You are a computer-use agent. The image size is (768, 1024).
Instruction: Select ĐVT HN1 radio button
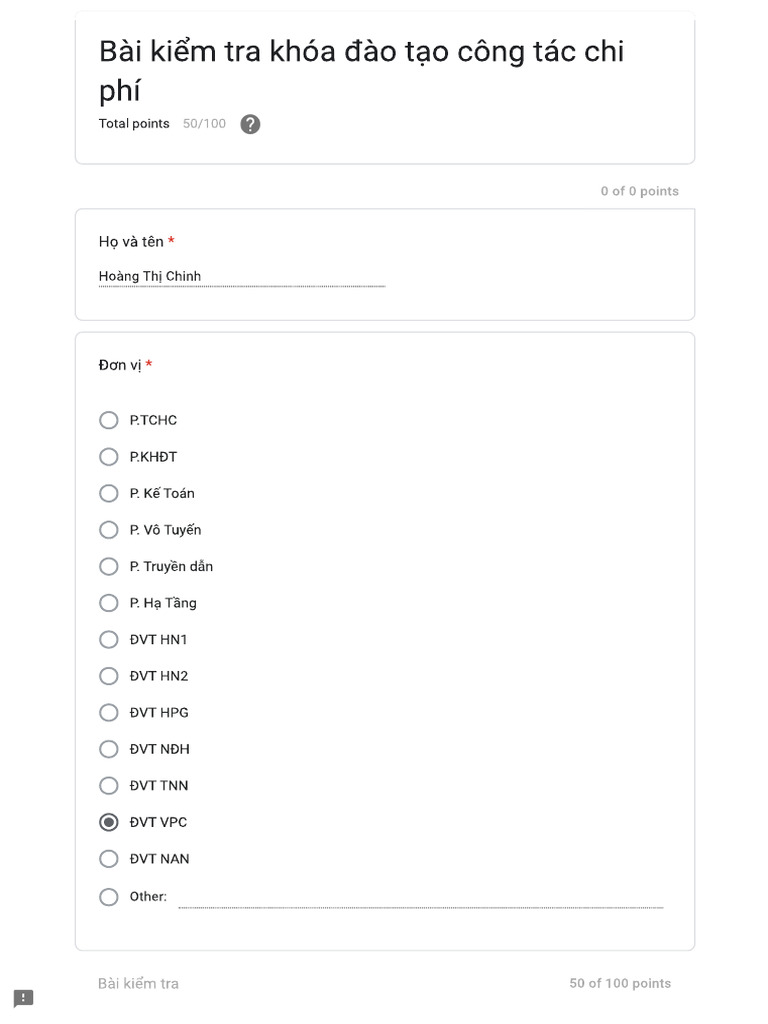[x=109, y=640]
